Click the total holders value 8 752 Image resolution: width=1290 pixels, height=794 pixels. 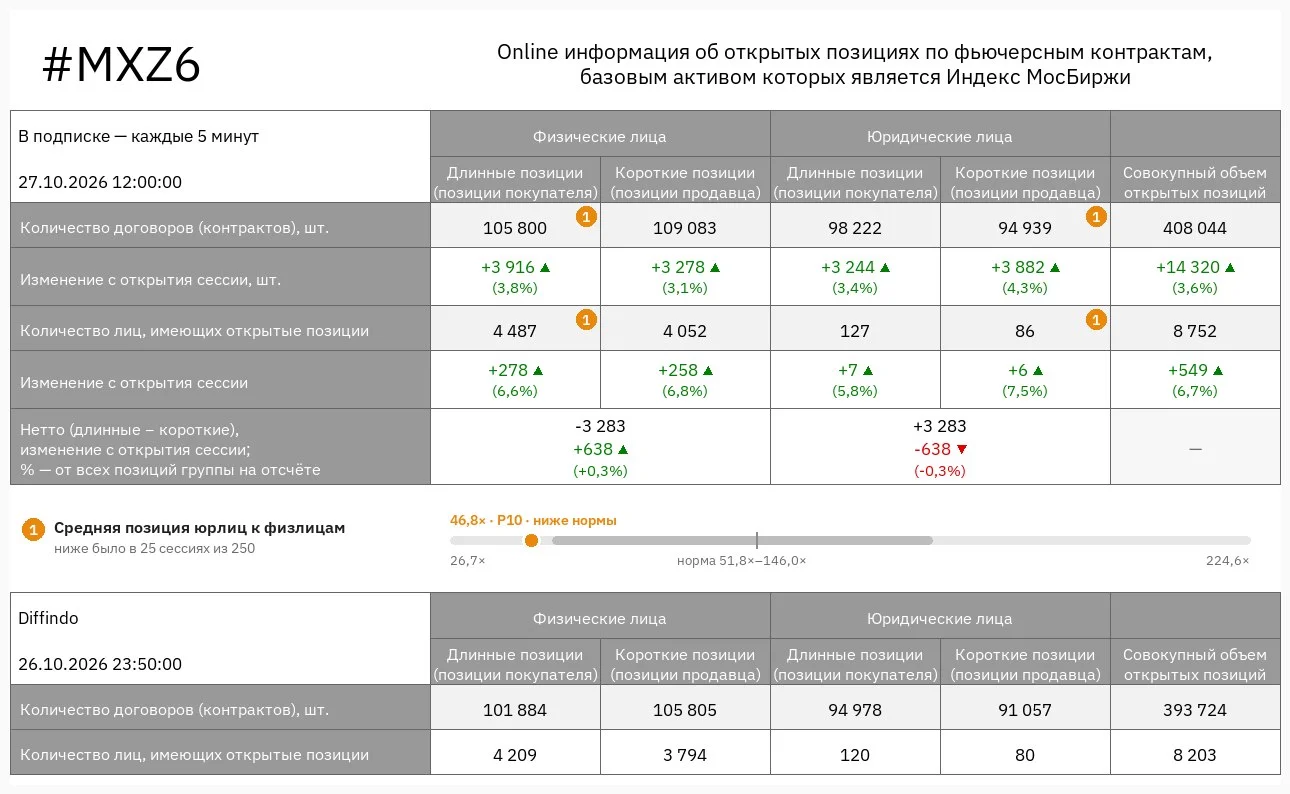[1195, 331]
